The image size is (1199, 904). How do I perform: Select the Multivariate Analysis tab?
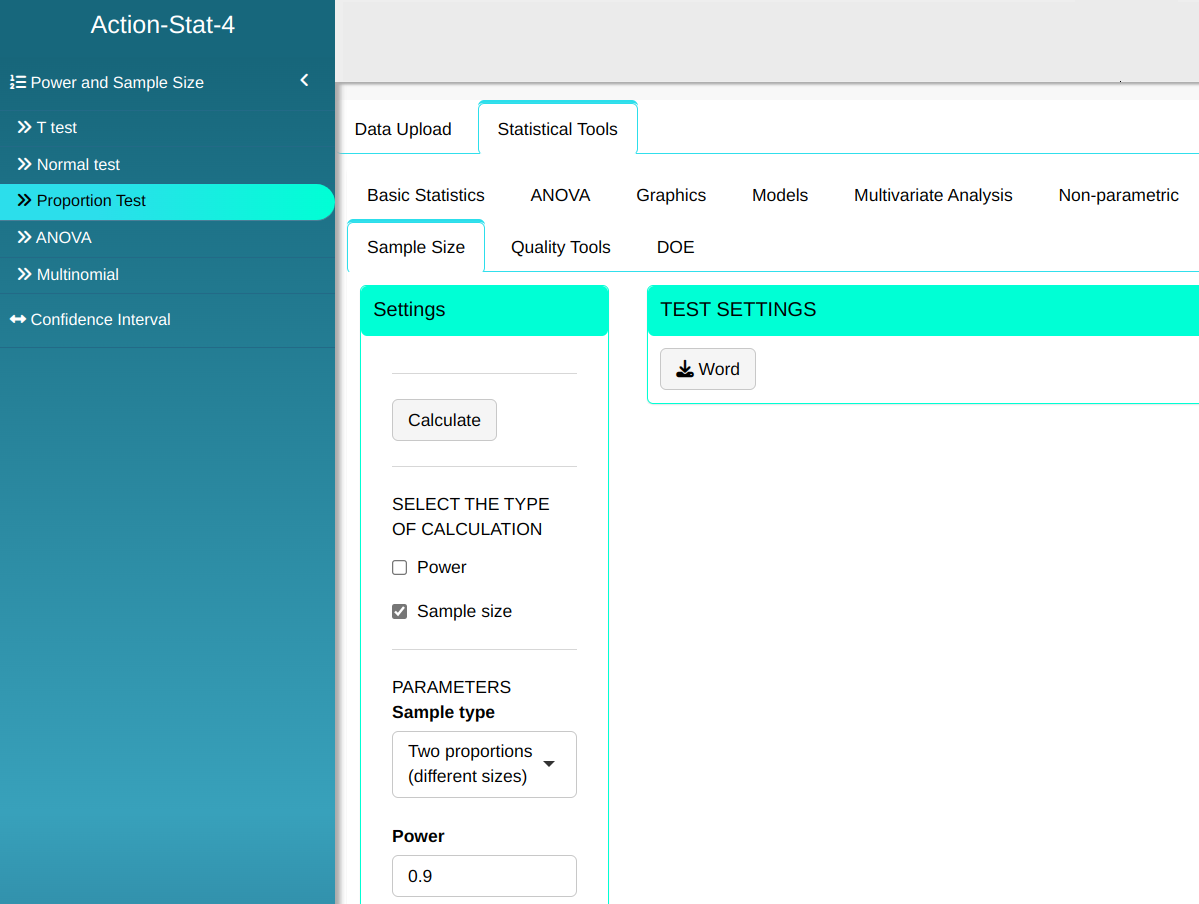click(x=933, y=195)
